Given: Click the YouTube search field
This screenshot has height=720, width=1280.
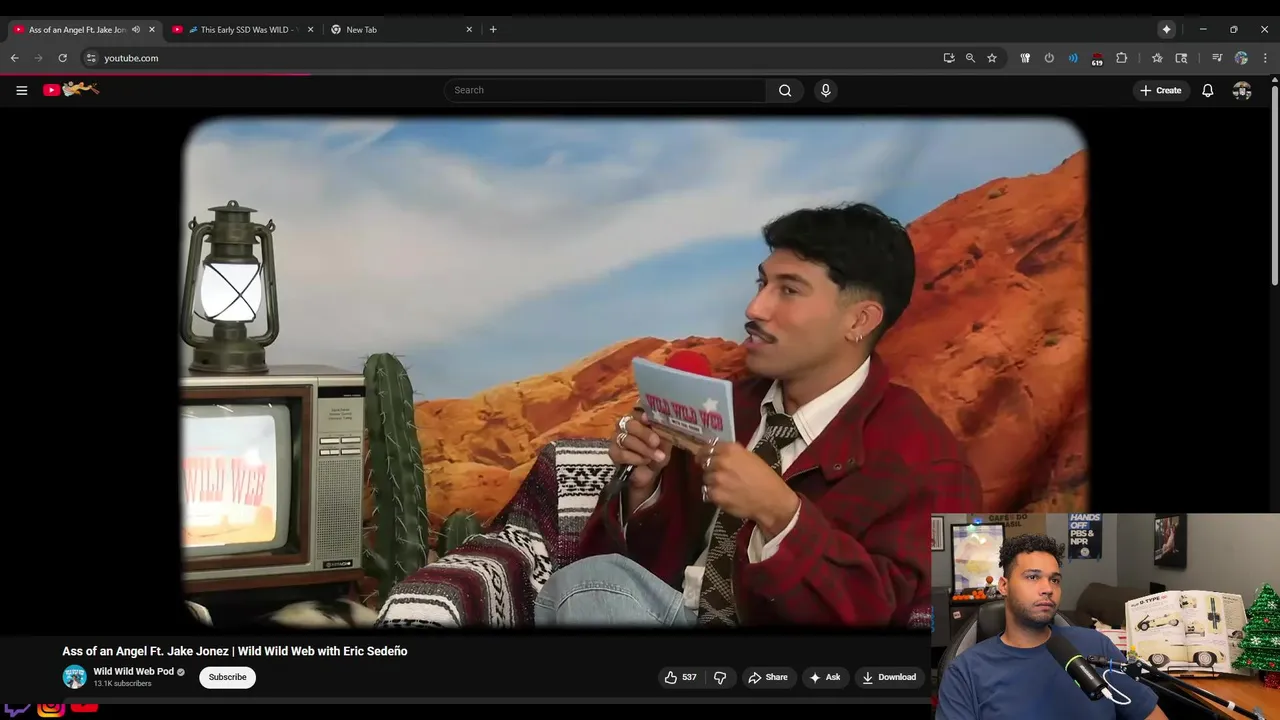Looking at the screenshot, I should (605, 90).
